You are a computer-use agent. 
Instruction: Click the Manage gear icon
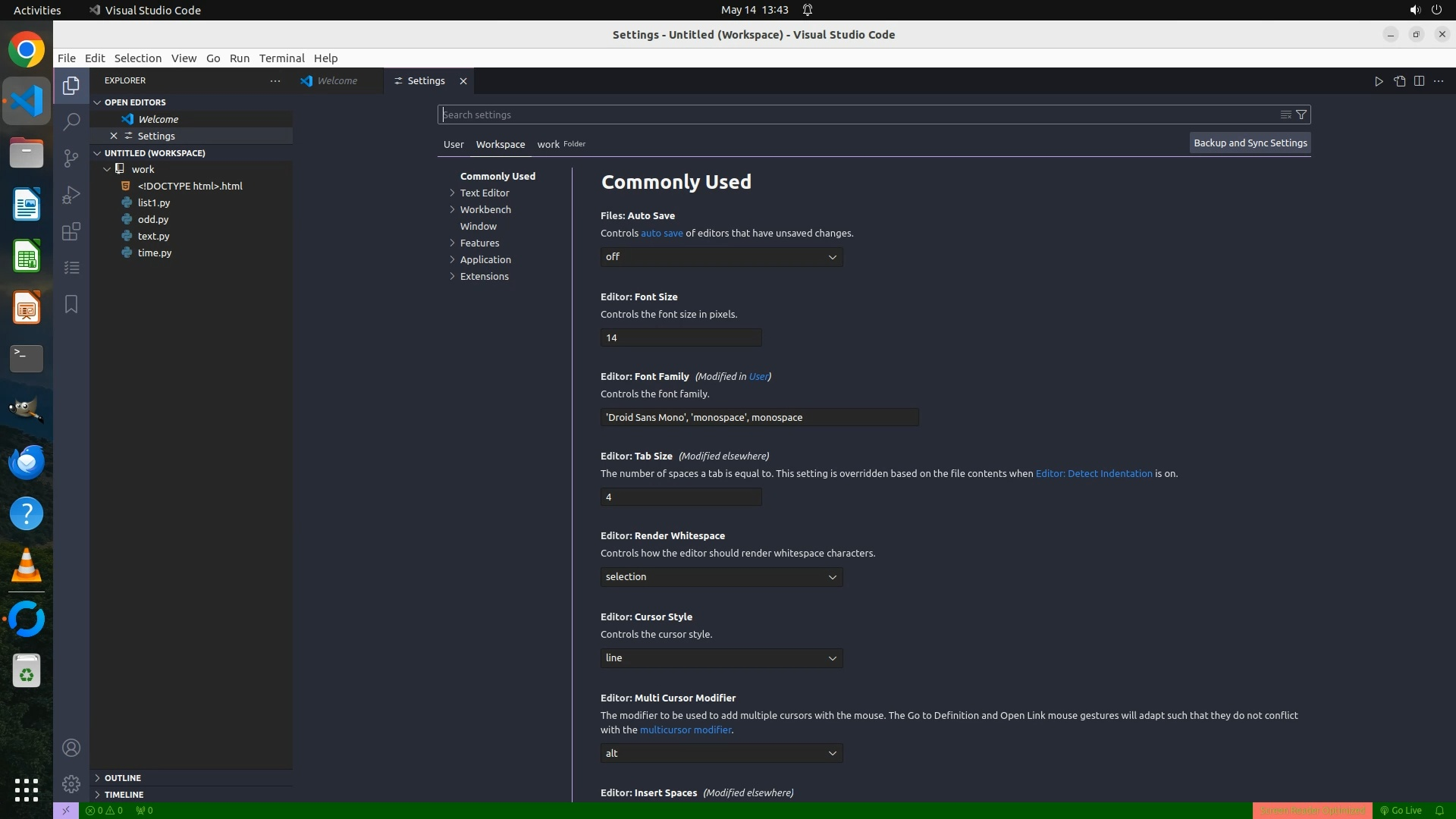coord(71,783)
